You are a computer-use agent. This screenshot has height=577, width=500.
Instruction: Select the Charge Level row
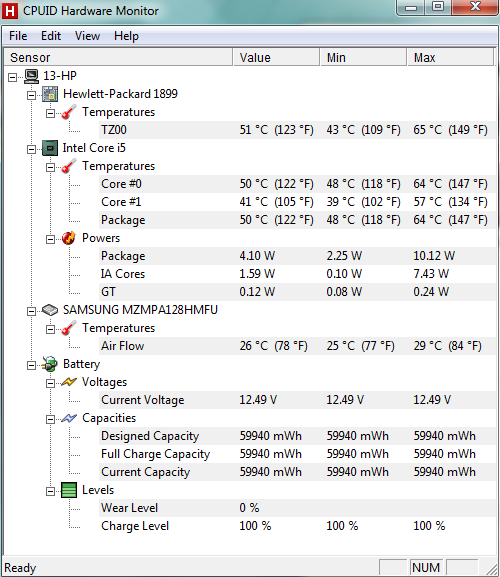click(x=298, y=526)
